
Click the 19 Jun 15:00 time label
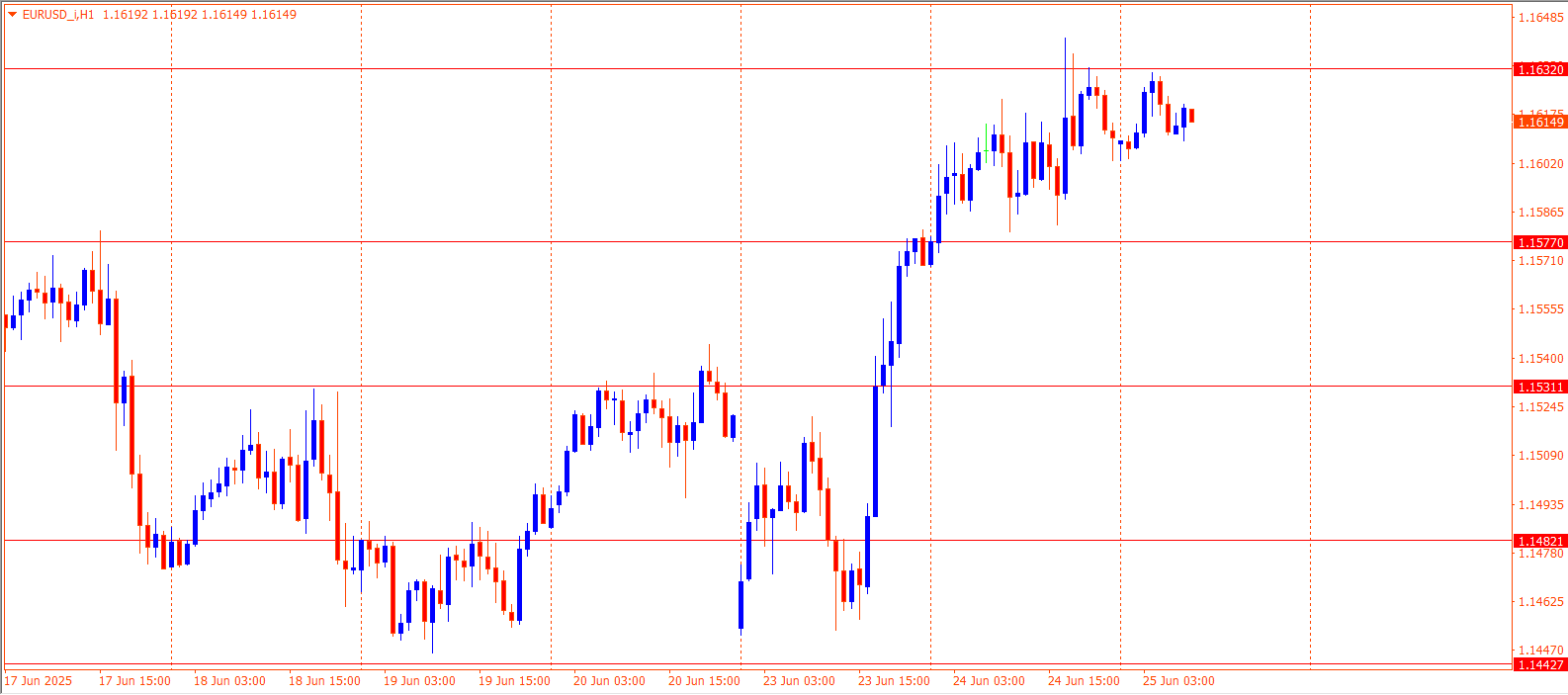(514, 681)
